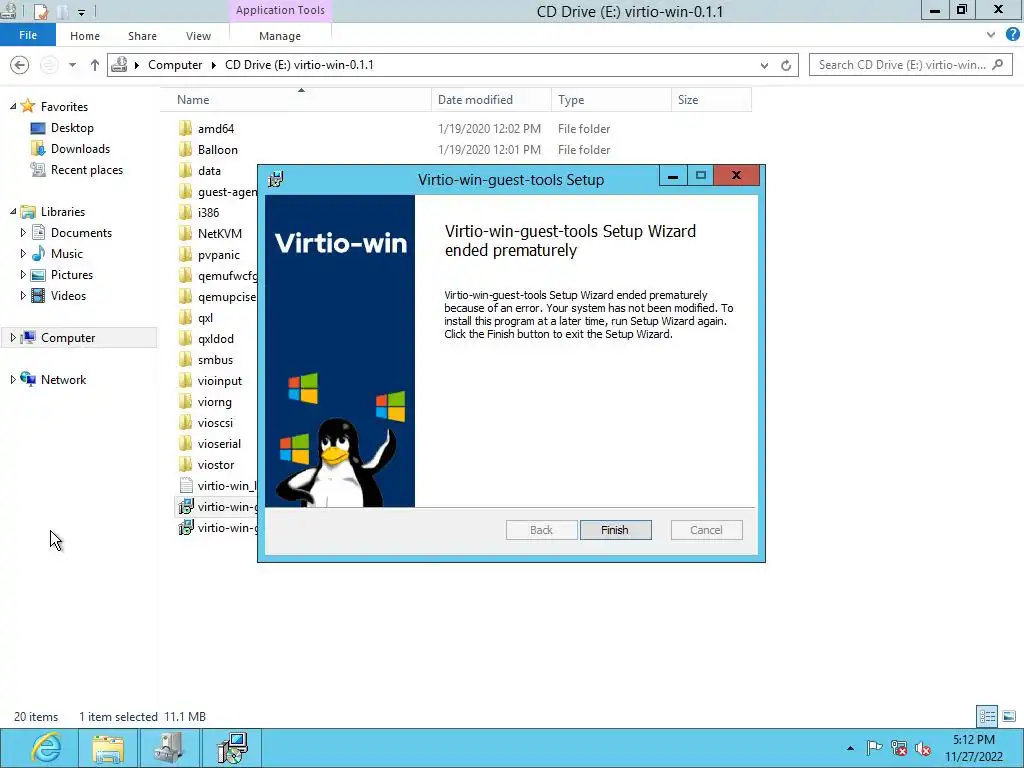Sort by Size column header
The width and height of the screenshot is (1024, 768).
[711, 100]
